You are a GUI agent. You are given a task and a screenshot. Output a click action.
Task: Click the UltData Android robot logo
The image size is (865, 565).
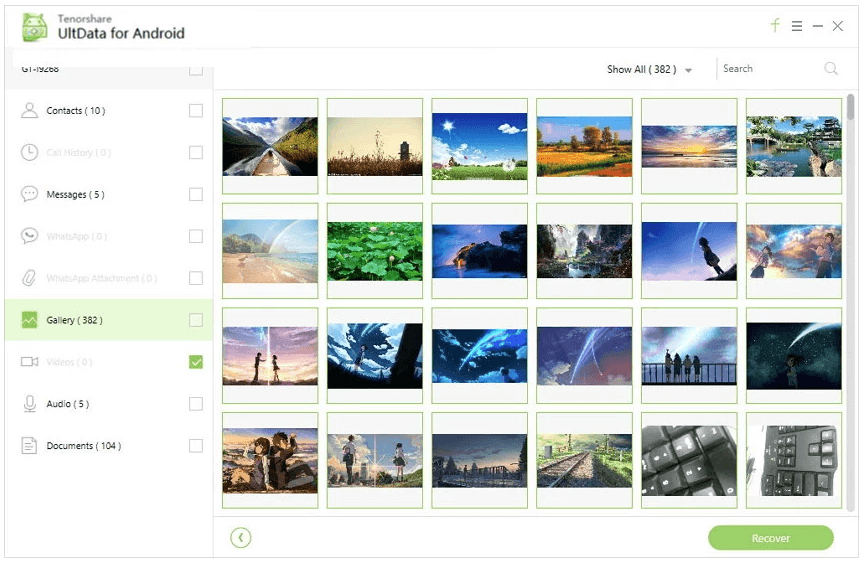coord(35,27)
